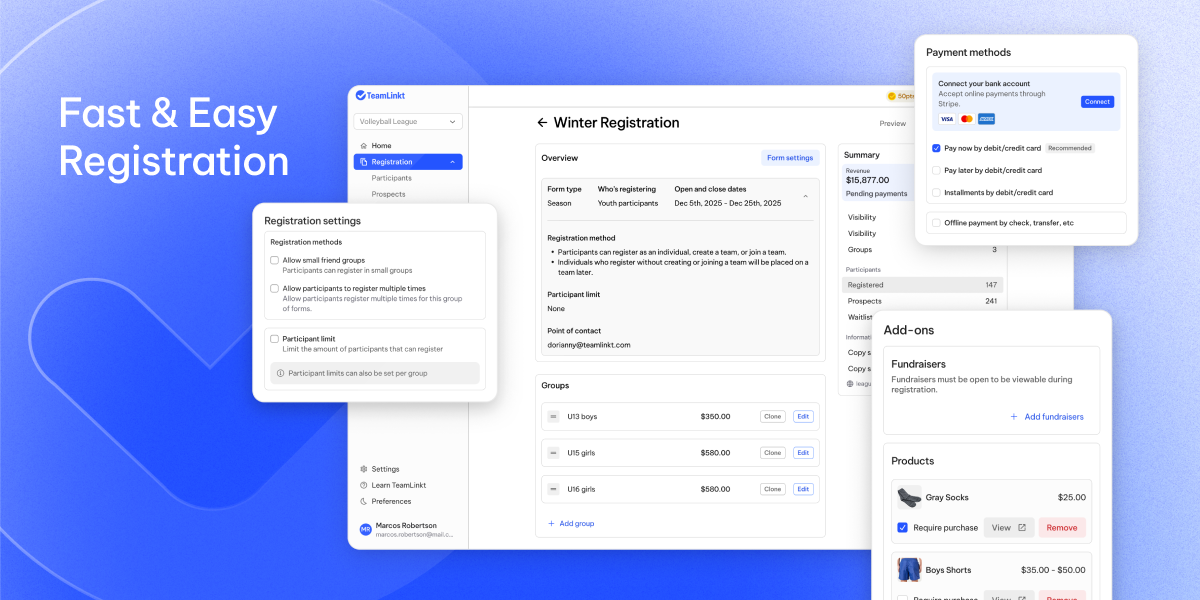The image size is (1200, 600).
Task: Click the back arrow beside Winter Registration
Action: click(x=542, y=123)
